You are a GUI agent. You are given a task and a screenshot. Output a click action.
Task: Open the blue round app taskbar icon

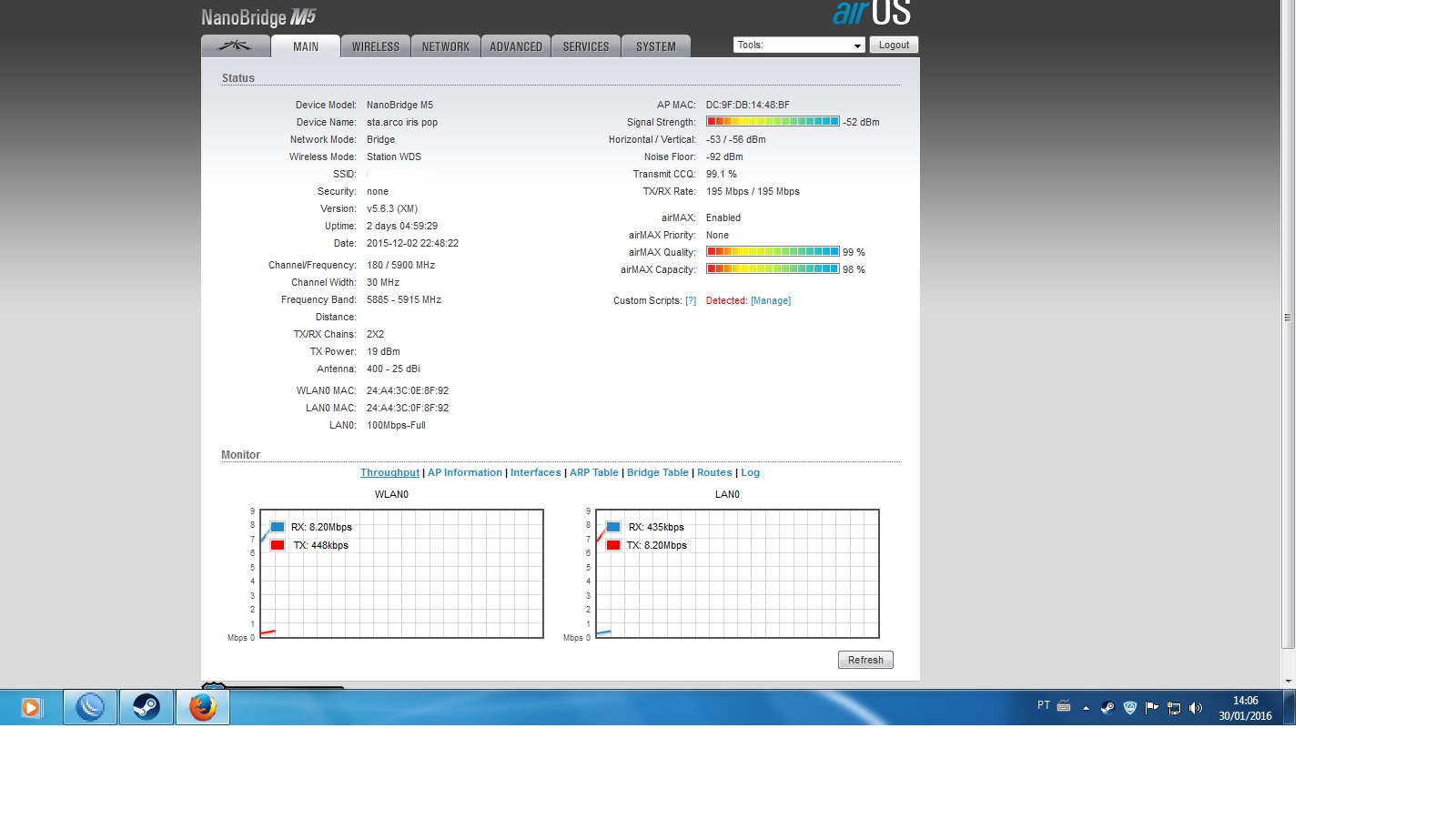[90, 707]
